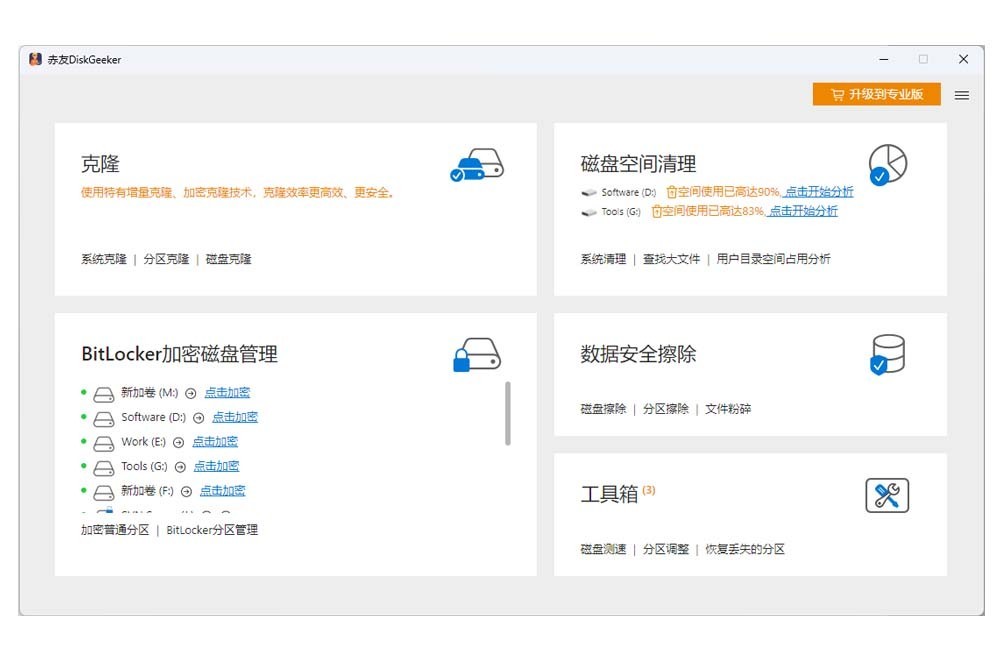This screenshot has height=666, width=1000.
Task: Click the 升级到专业版 upgrade button
Action: click(x=876, y=95)
